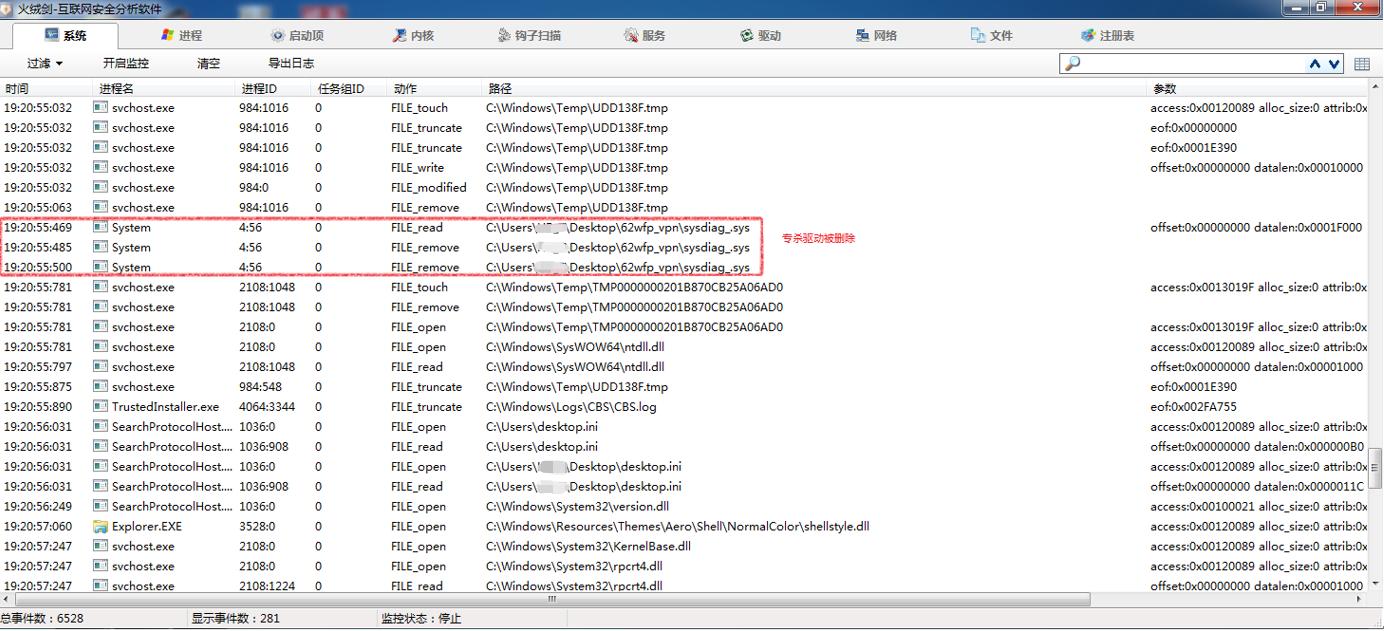Click svchost.exe icon in the 19:20:55:063 row
This screenshot has width=1384, height=631.
(x=100, y=207)
